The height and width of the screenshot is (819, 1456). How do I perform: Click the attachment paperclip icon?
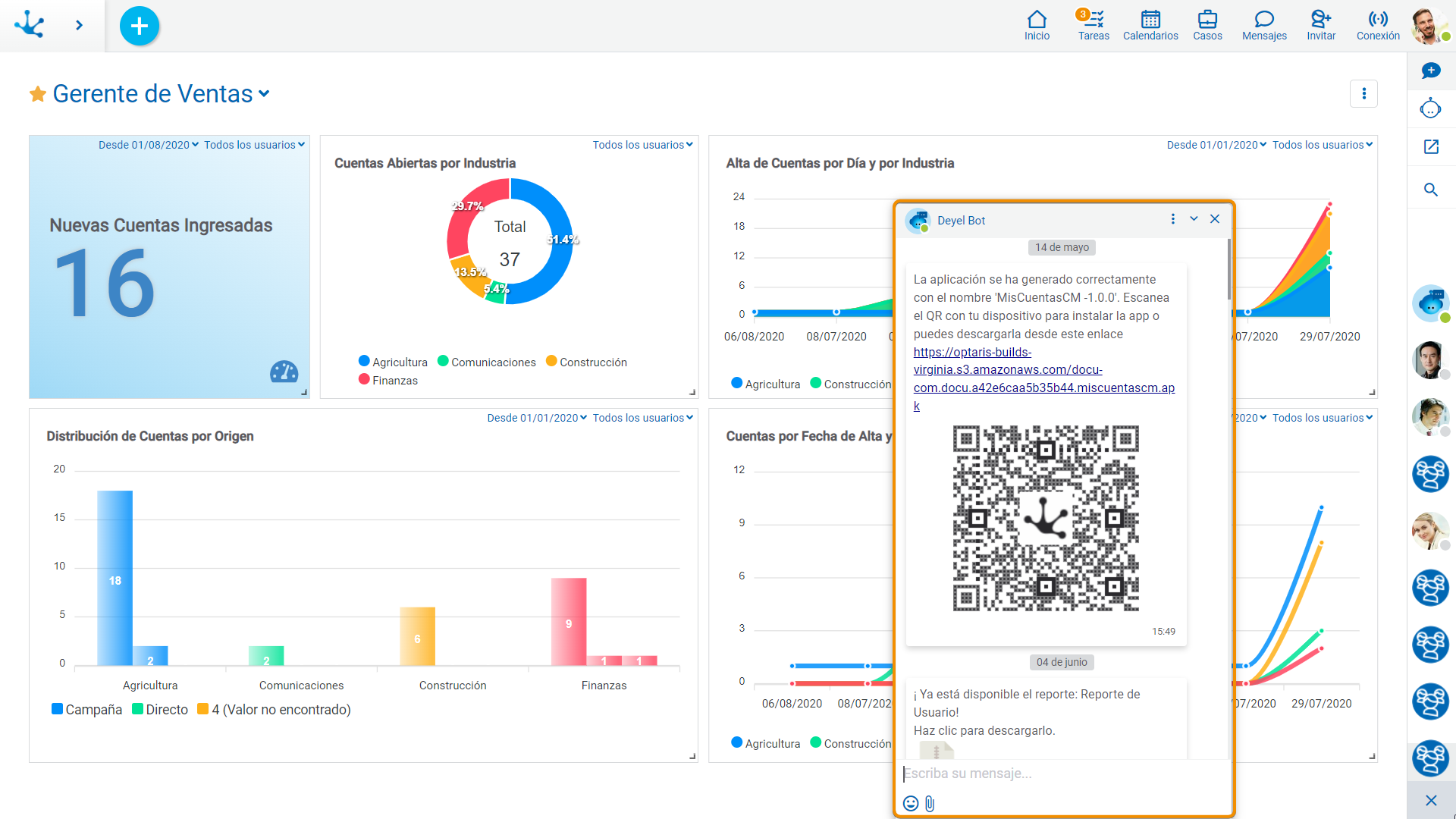[930, 803]
